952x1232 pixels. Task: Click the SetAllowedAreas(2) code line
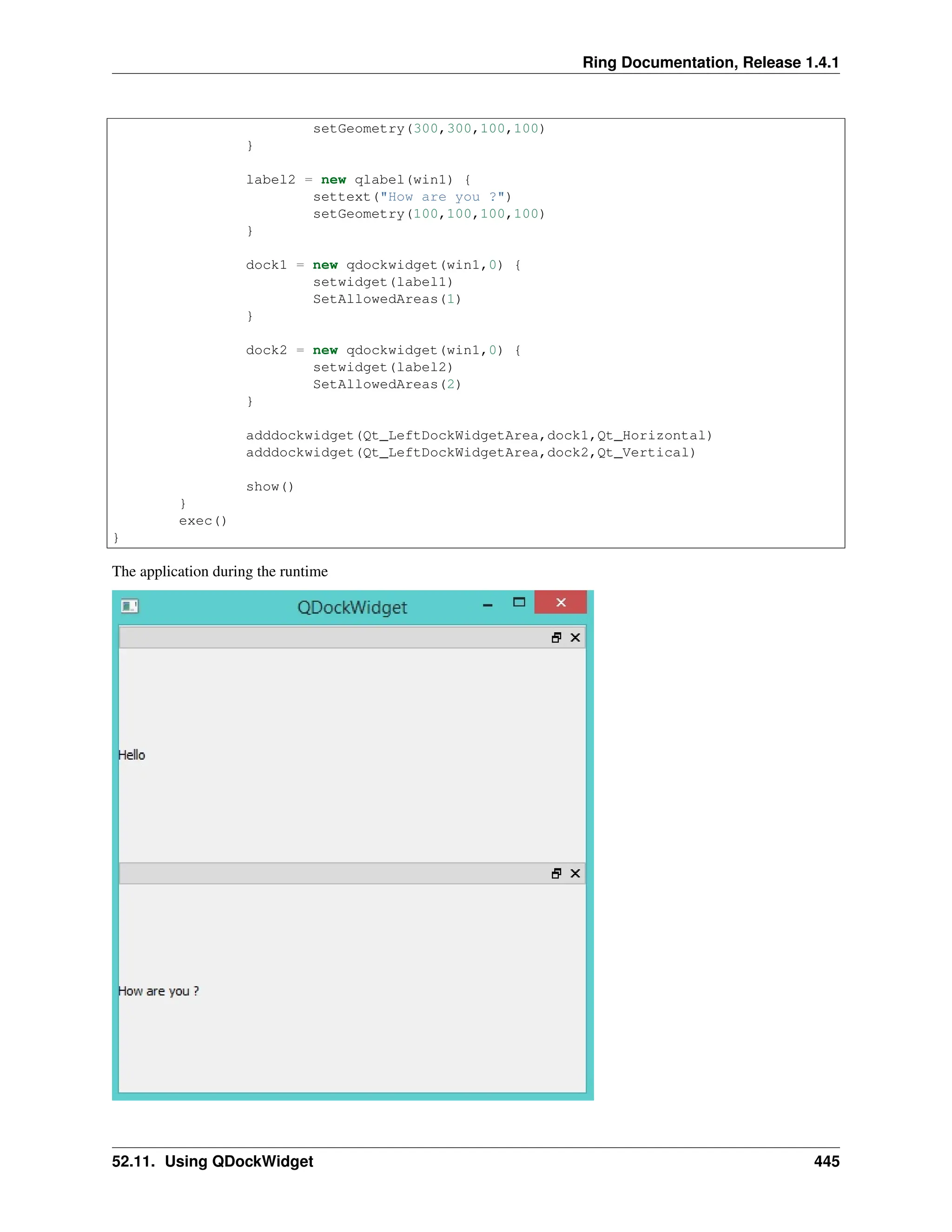coord(387,384)
